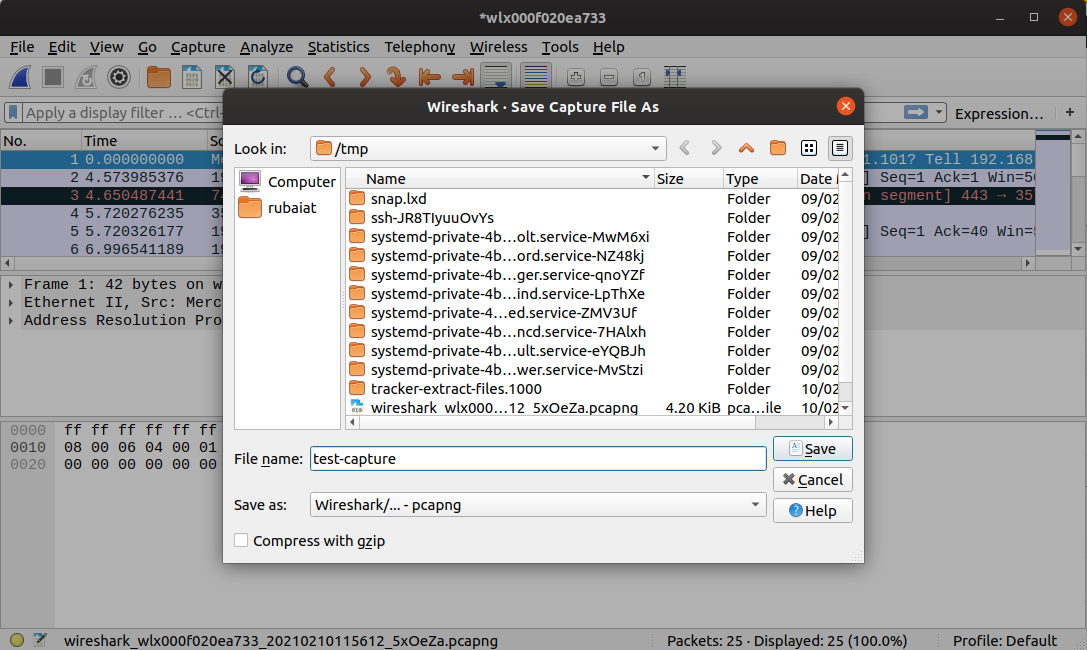Save the capture as test-capture
Screen dimensions: 1087x650
[812, 448]
